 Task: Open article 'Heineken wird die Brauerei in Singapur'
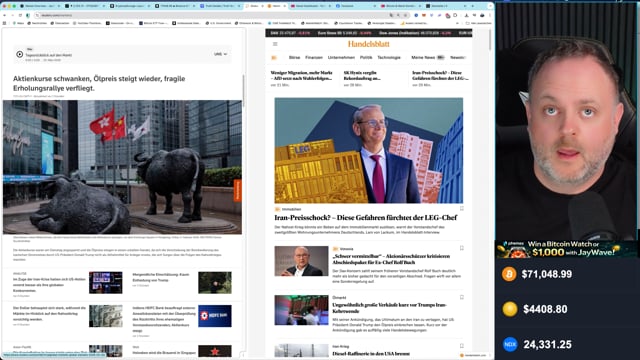[164, 352]
